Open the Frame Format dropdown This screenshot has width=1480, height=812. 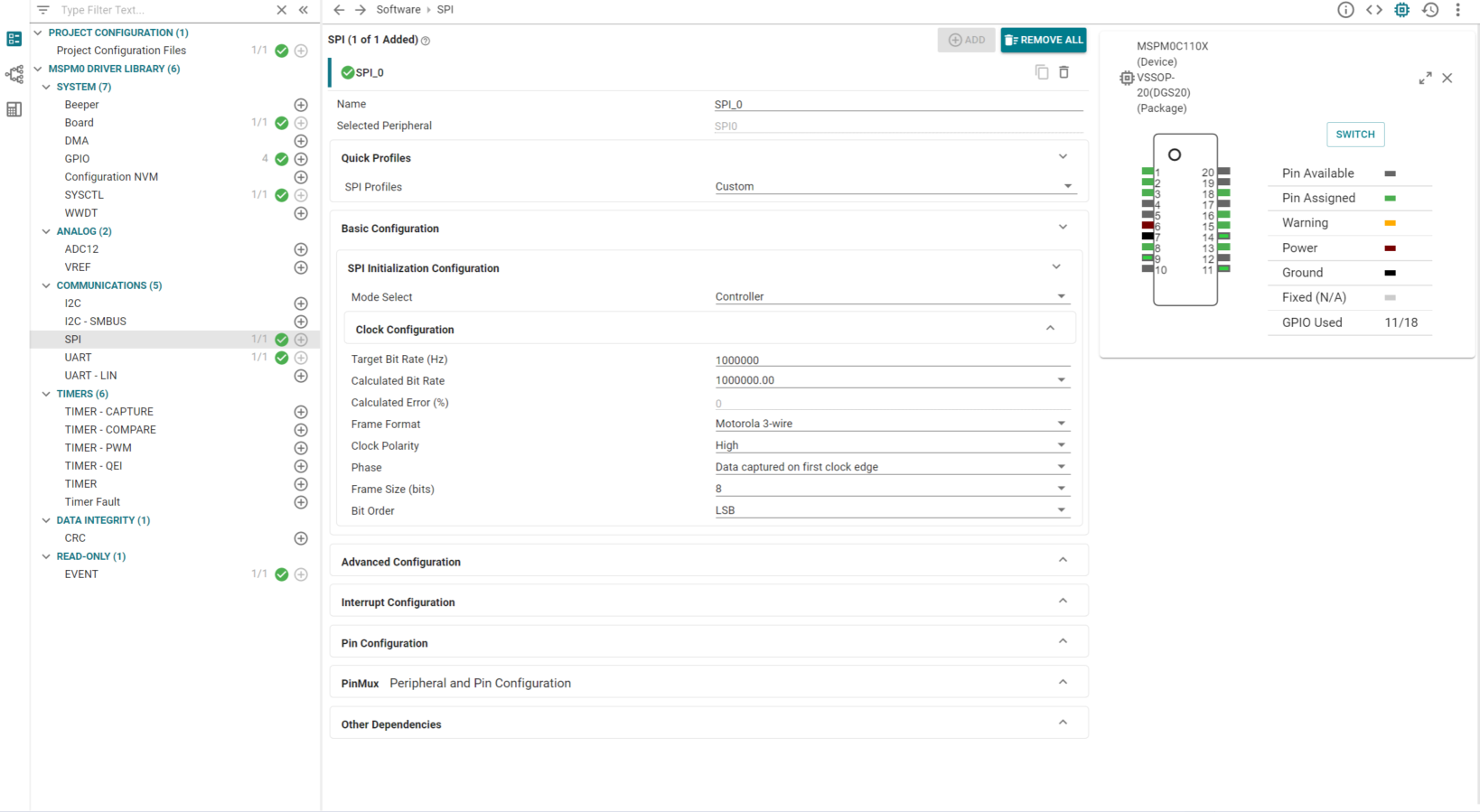(892, 424)
